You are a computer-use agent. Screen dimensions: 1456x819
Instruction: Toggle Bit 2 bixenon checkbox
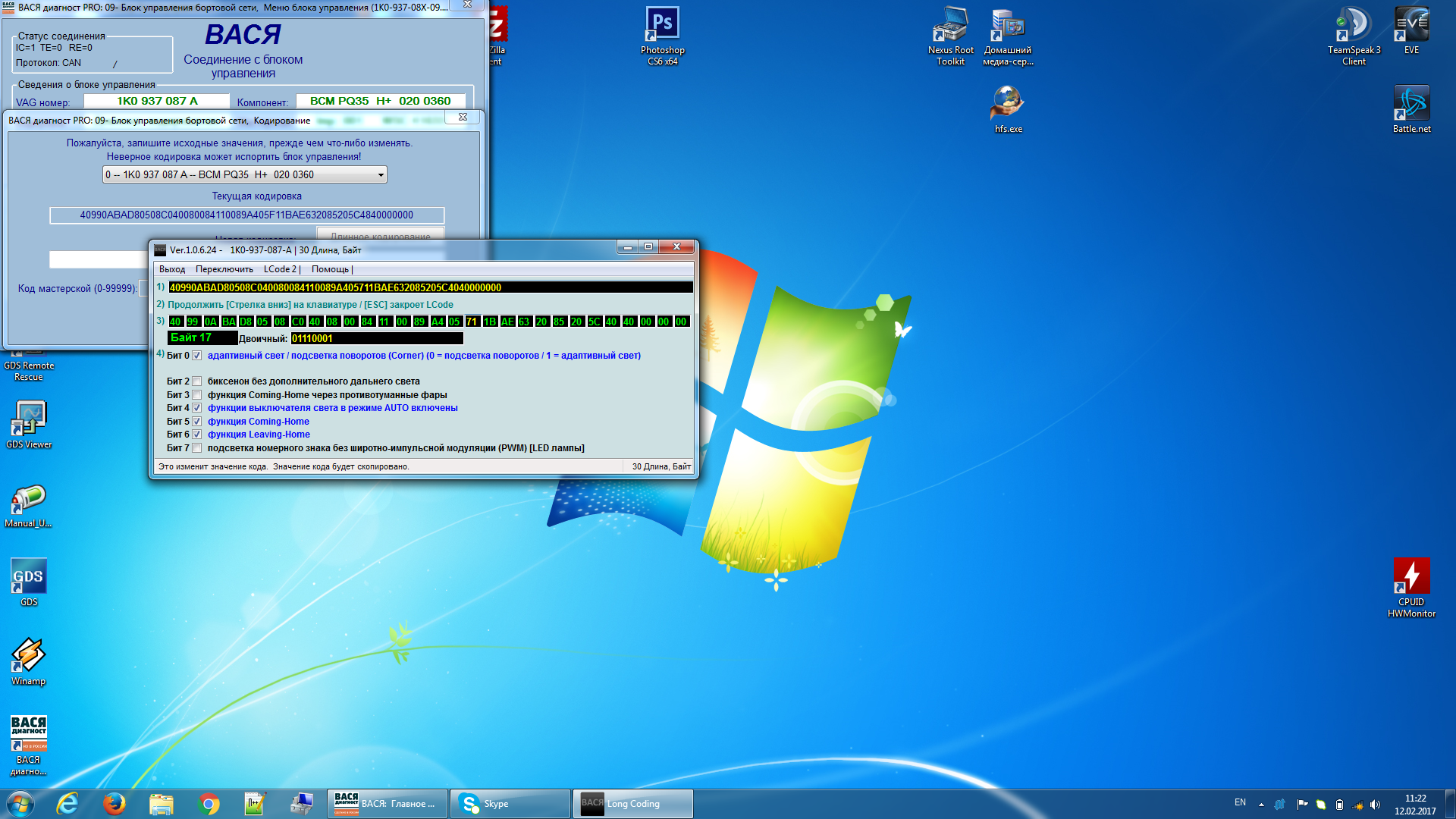pyautogui.click(x=197, y=381)
